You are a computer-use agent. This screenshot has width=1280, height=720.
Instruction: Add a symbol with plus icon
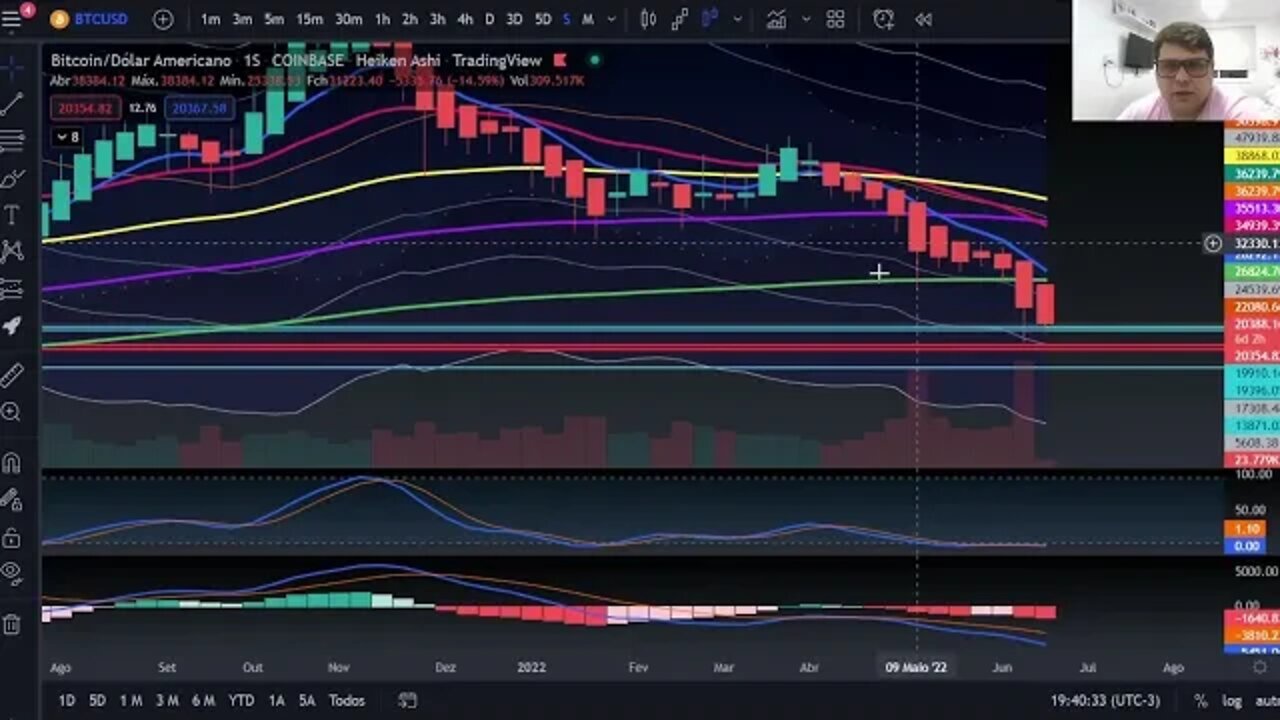pyautogui.click(x=163, y=19)
